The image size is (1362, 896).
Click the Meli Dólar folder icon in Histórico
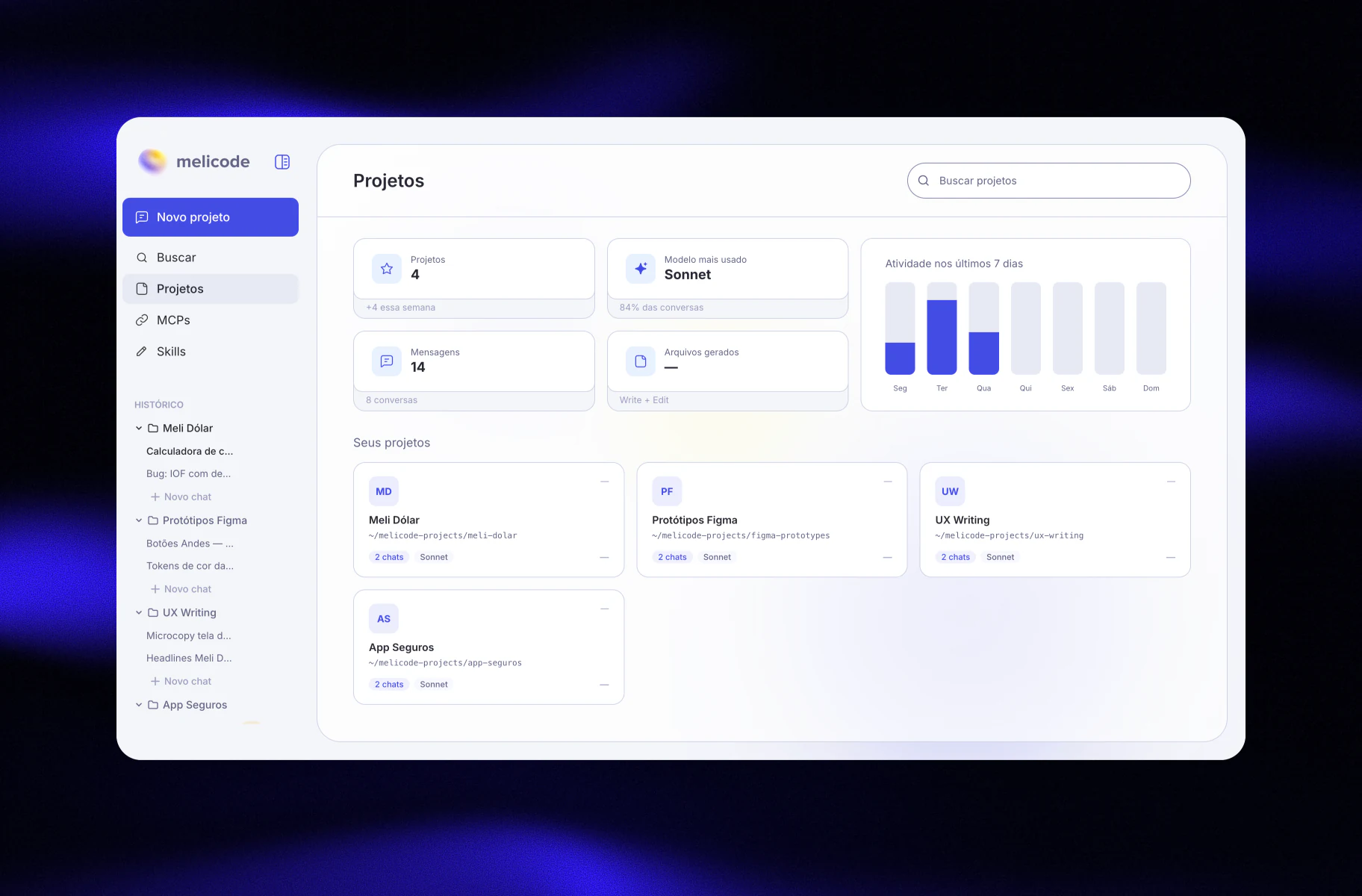153,429
